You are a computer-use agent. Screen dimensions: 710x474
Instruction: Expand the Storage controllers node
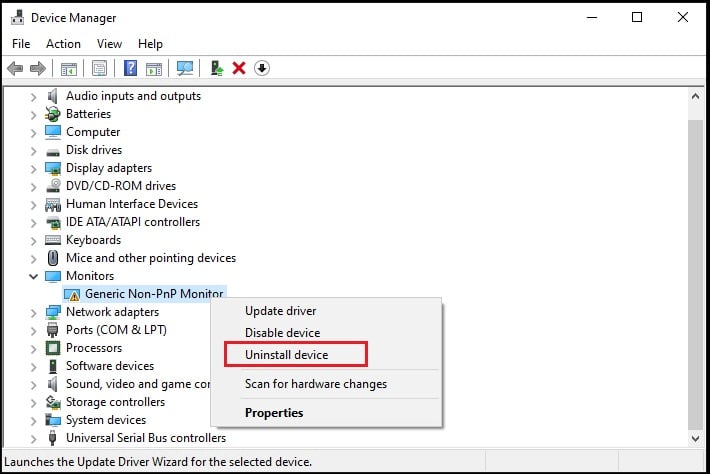point(33,402)
